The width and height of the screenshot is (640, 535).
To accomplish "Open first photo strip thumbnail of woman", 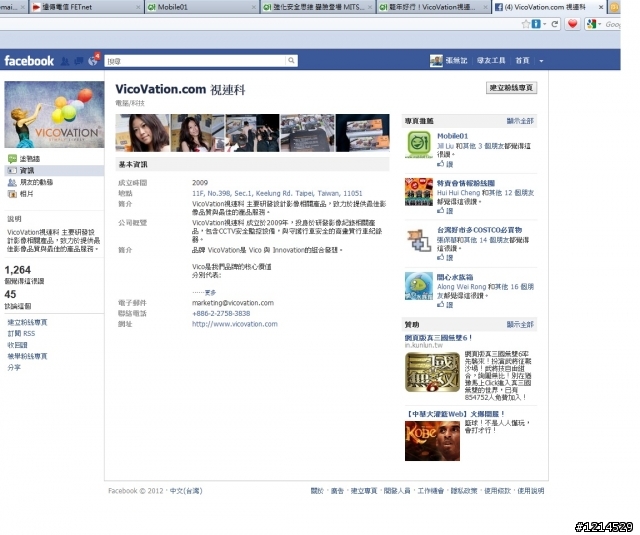I will pyautogui.click(x=142, y=133).
